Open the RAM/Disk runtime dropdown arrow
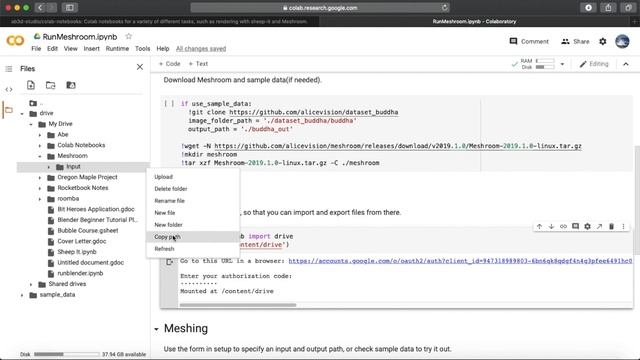The width and height of the screenshot is (640, 360). coord(562,64)
